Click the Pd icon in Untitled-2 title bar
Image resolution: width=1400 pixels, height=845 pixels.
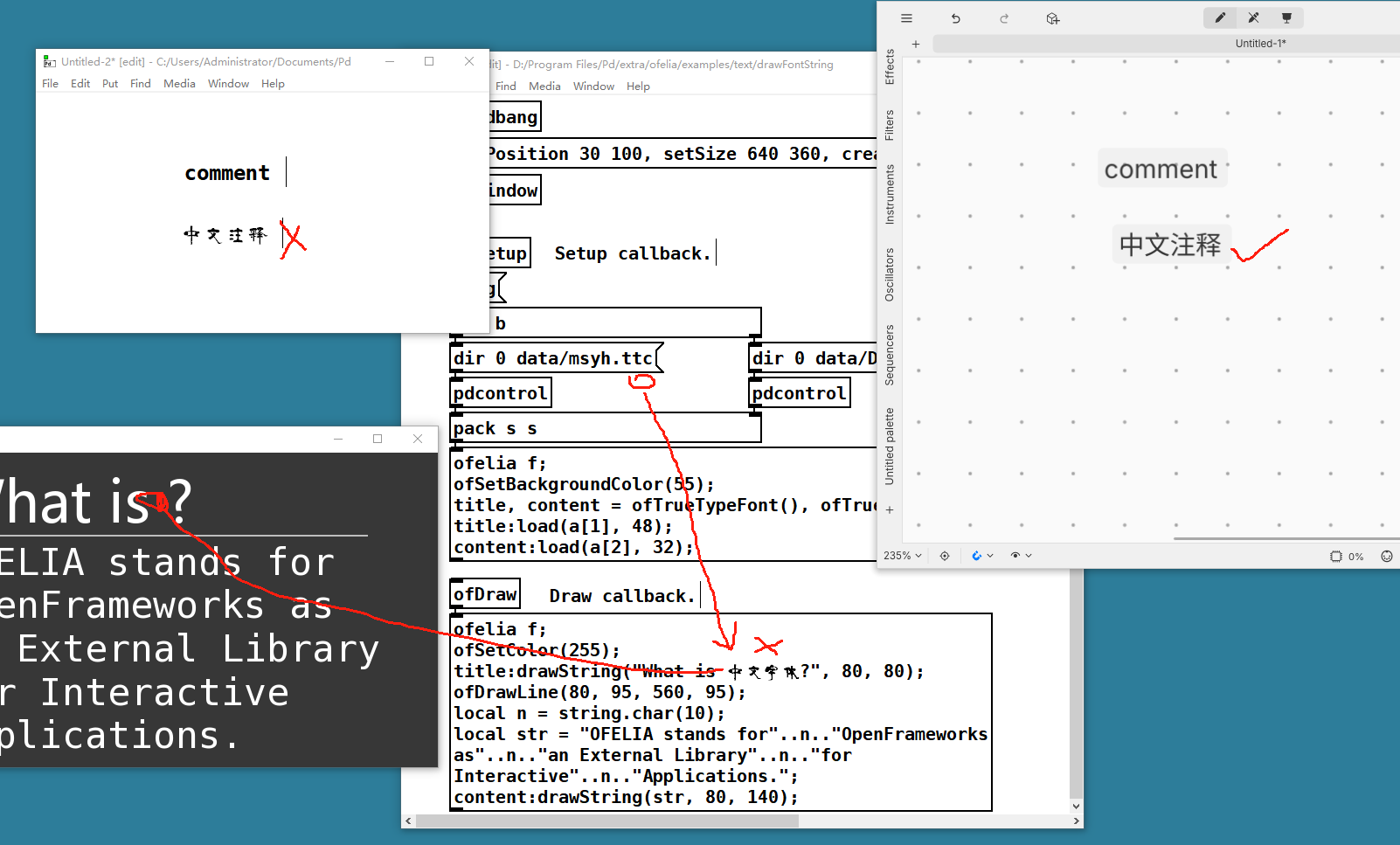tap(50, 62)
